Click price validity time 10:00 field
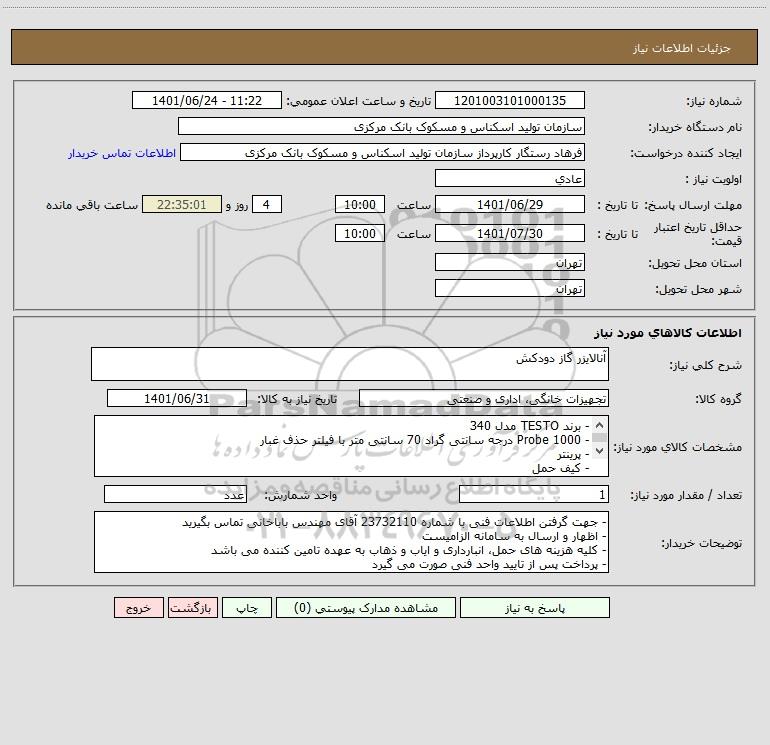 pos(359,233)
